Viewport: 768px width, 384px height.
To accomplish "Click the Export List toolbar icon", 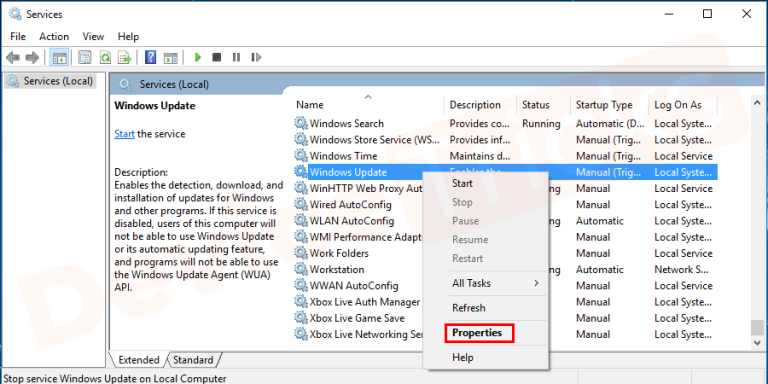I will coord(125,58).
